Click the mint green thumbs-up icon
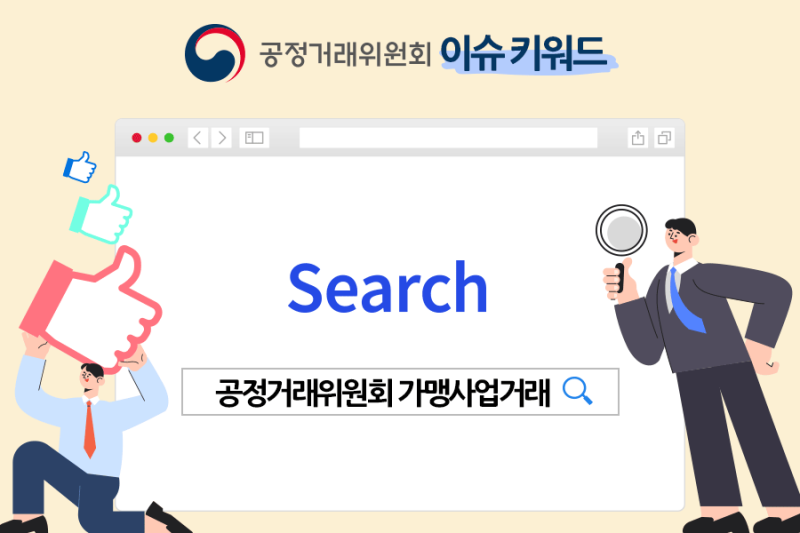Viewport: 800px width, 533px height. point(101,214)
